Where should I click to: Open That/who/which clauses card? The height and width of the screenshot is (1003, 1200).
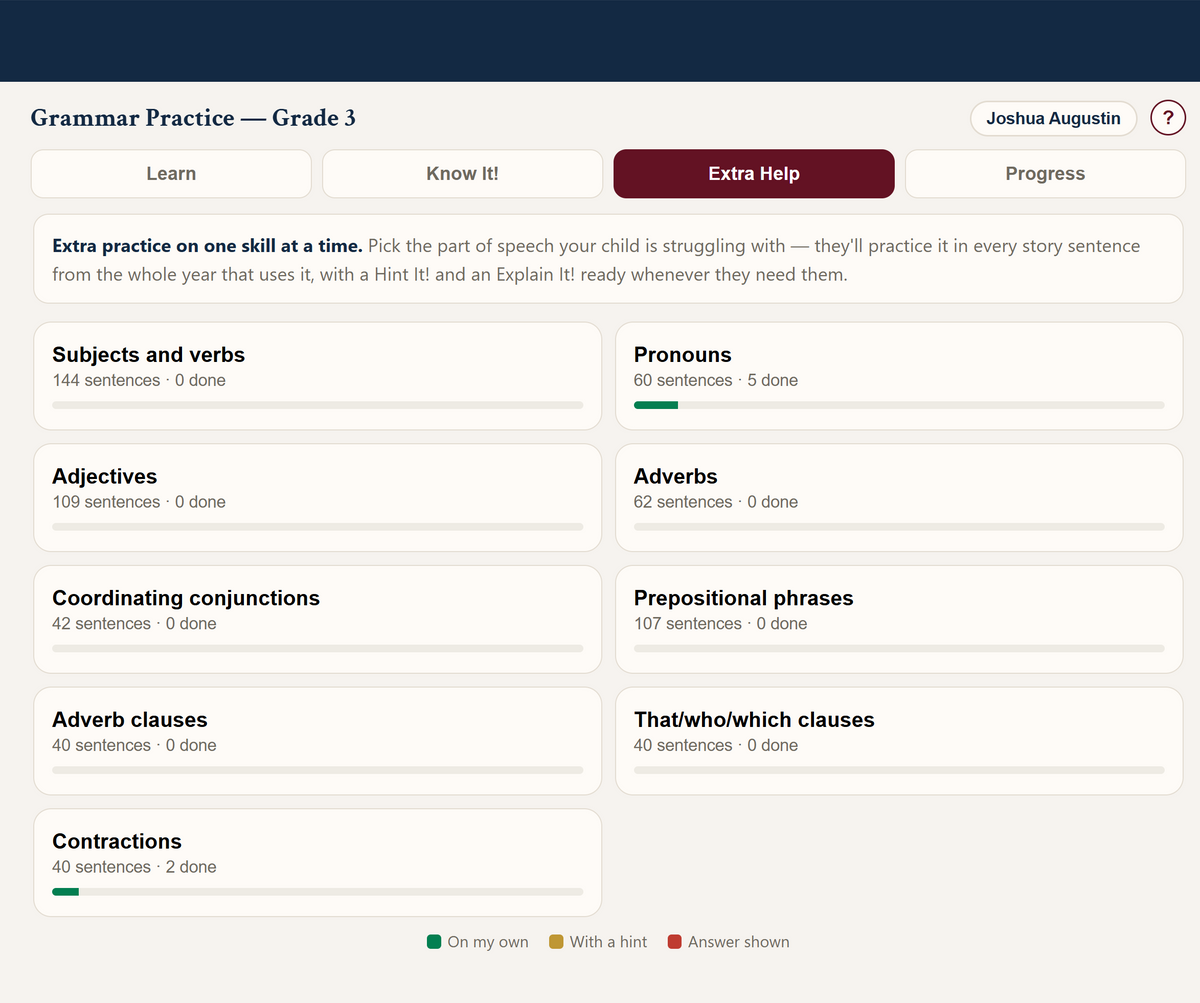899,741
